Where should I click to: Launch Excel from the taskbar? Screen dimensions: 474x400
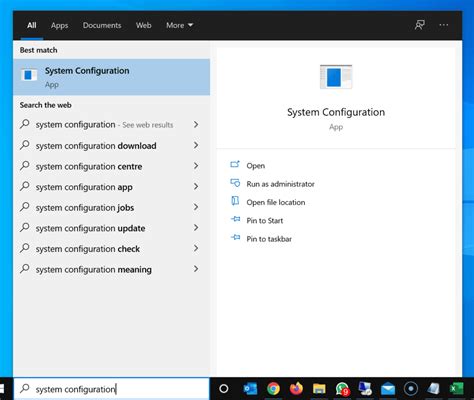point(457,389)
